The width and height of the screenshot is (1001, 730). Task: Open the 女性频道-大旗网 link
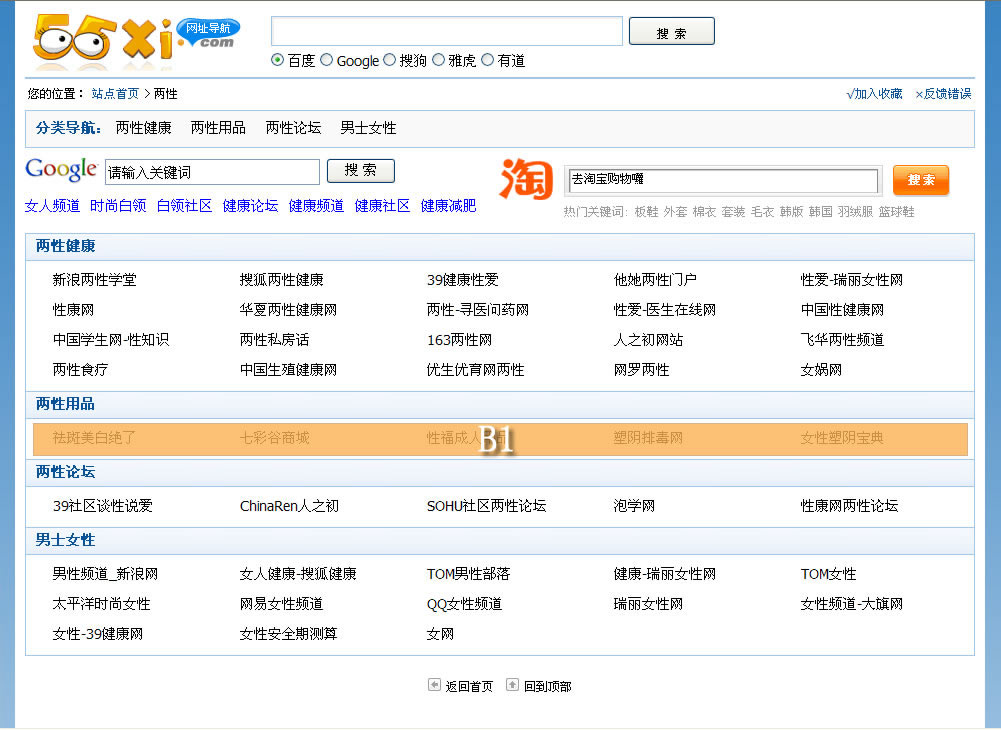[852, 604]
